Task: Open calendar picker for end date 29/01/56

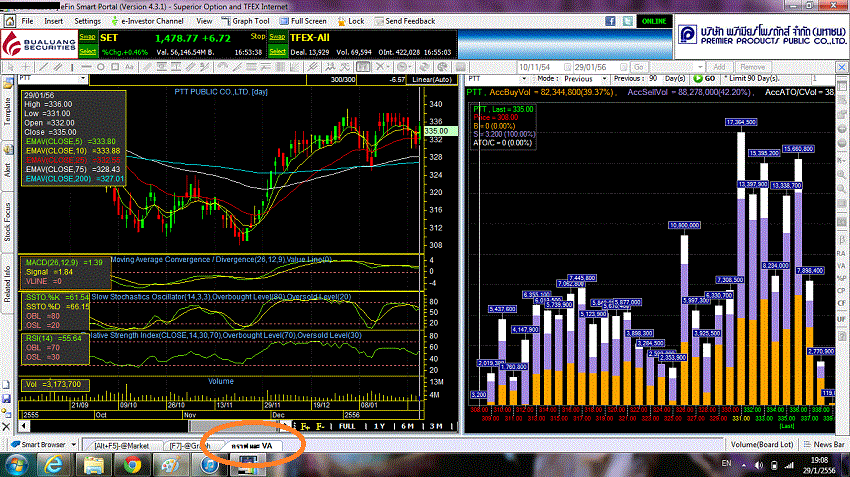Action: coord(623,67)
